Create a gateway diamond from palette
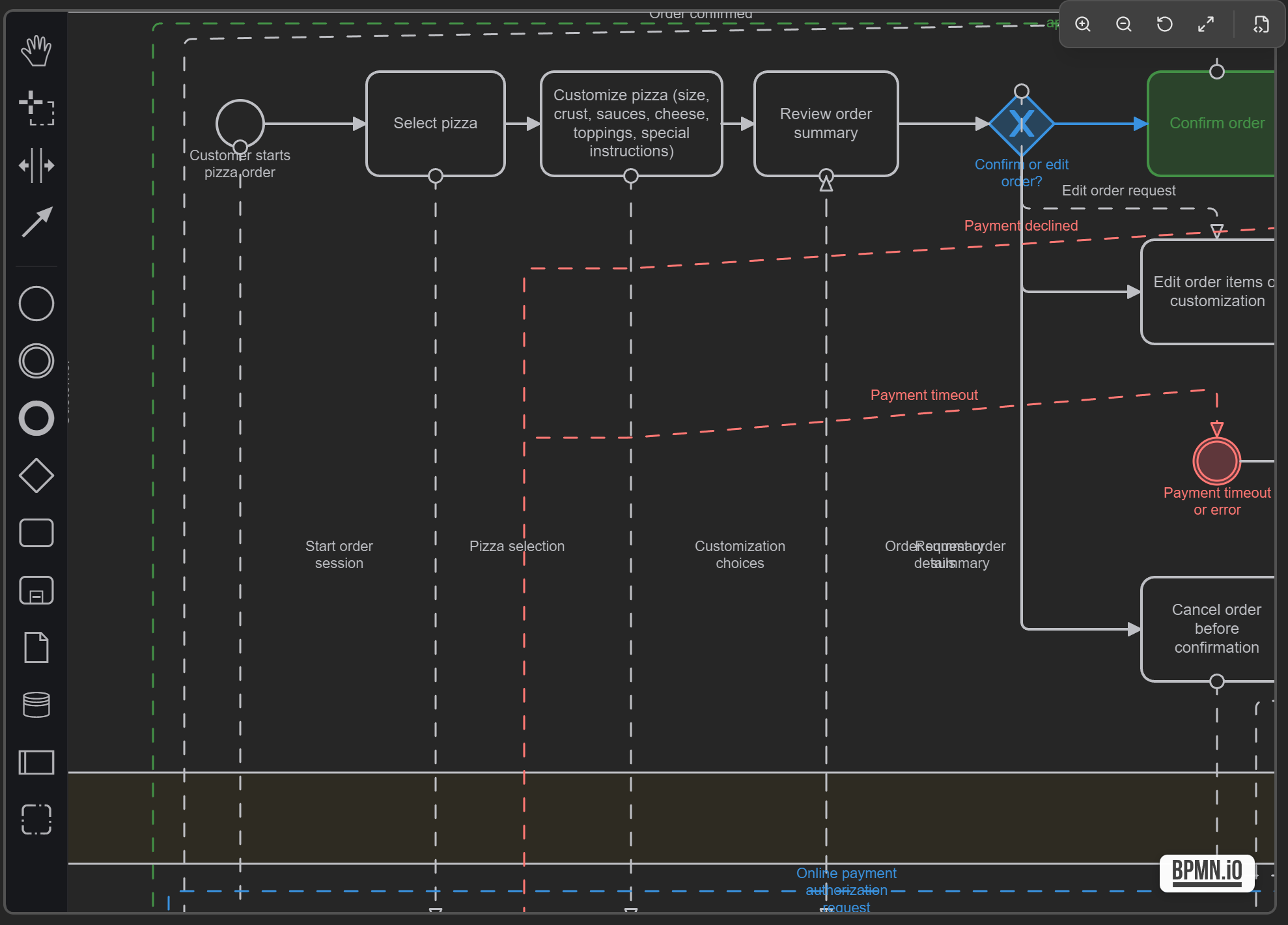1288x925 pixels. pos(36,476)
